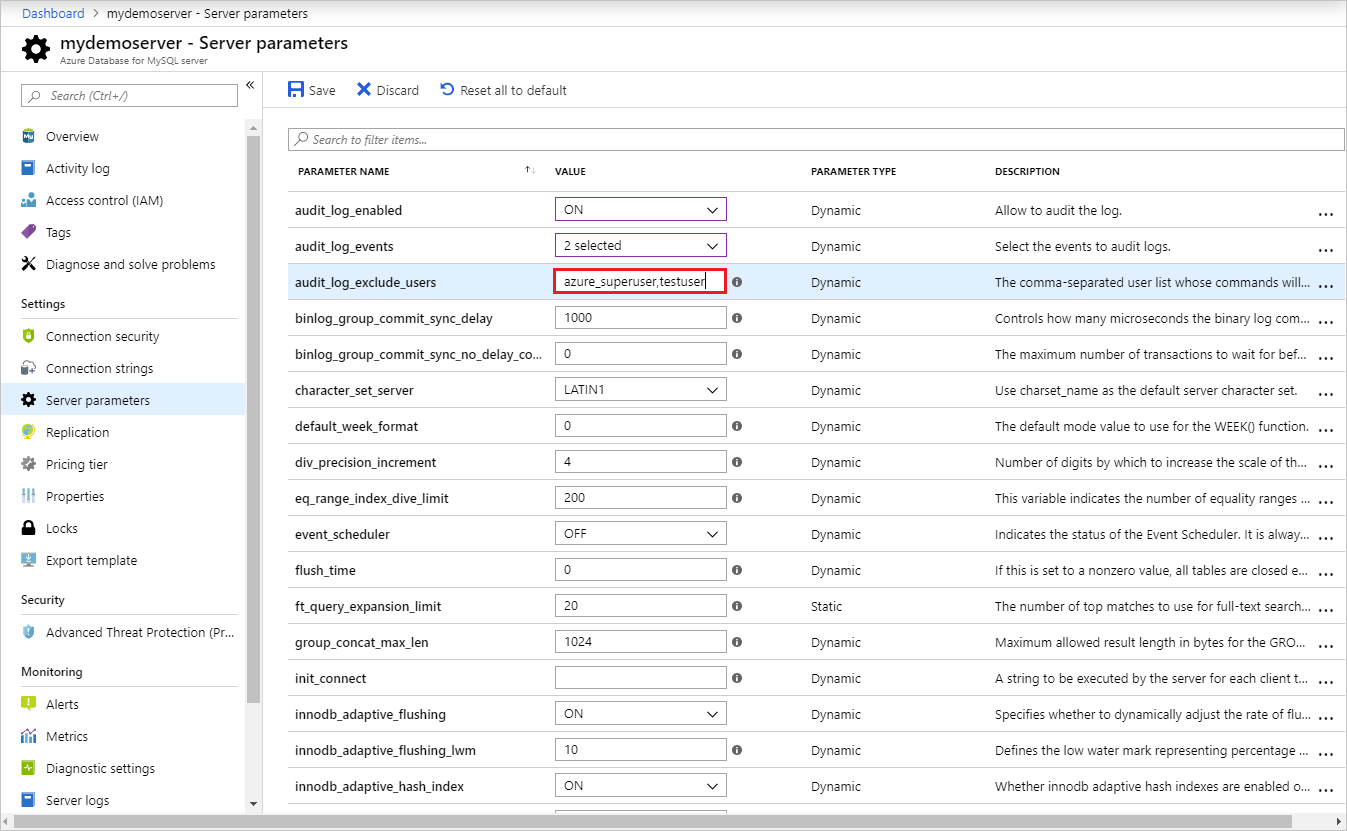Click the empty init_connect value field
The image size is (1347, 831).
click(641, 677)
